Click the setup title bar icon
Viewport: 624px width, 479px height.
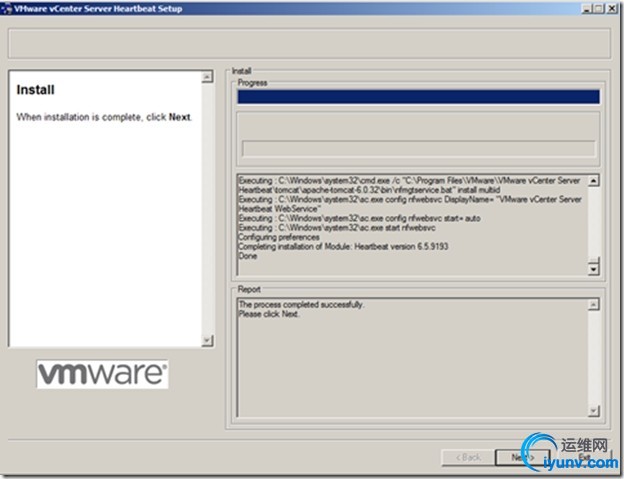coord(6,8)
